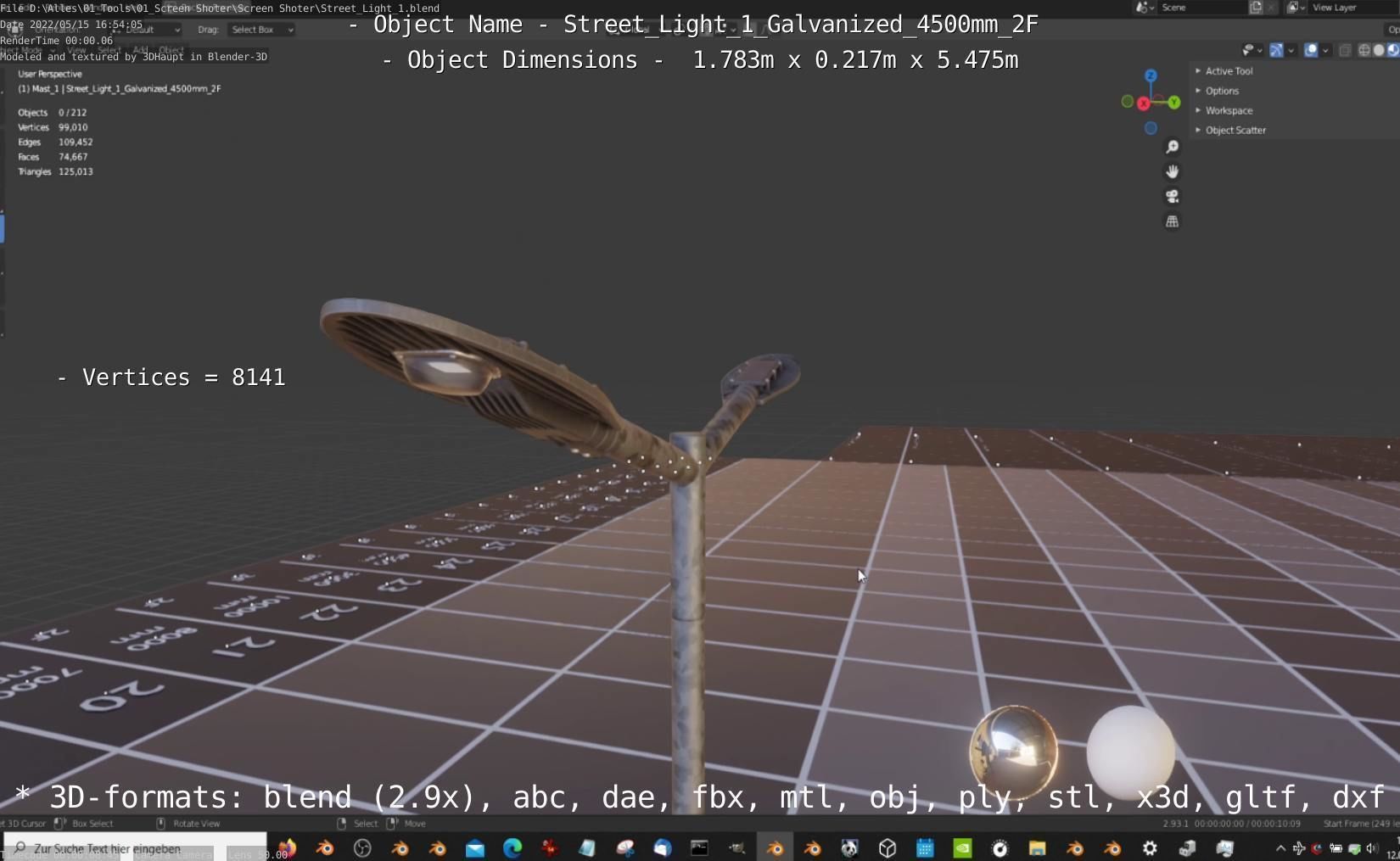Open the scene browse dropdown icon
Viewport: 1400px width, 861px height.
coord(1145,7)
